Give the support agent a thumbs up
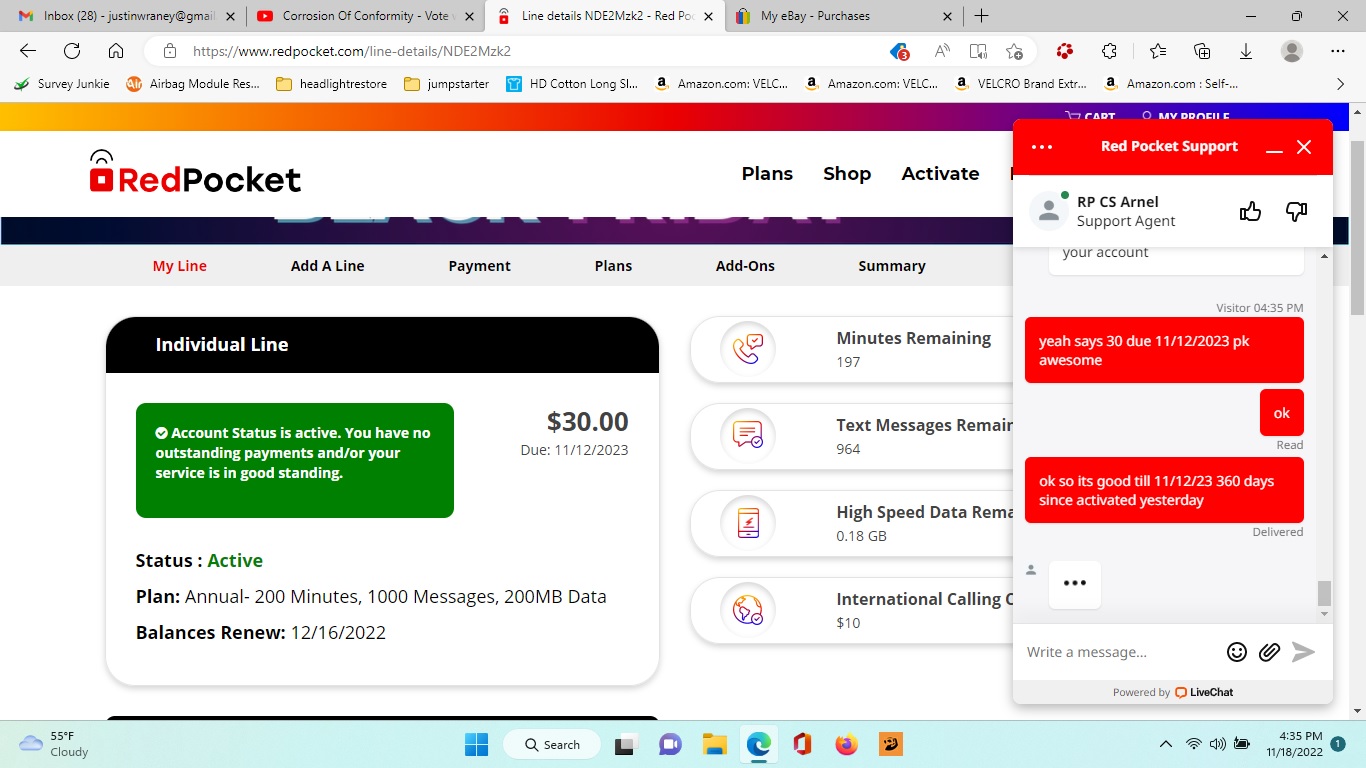 tap(1250, 211)
